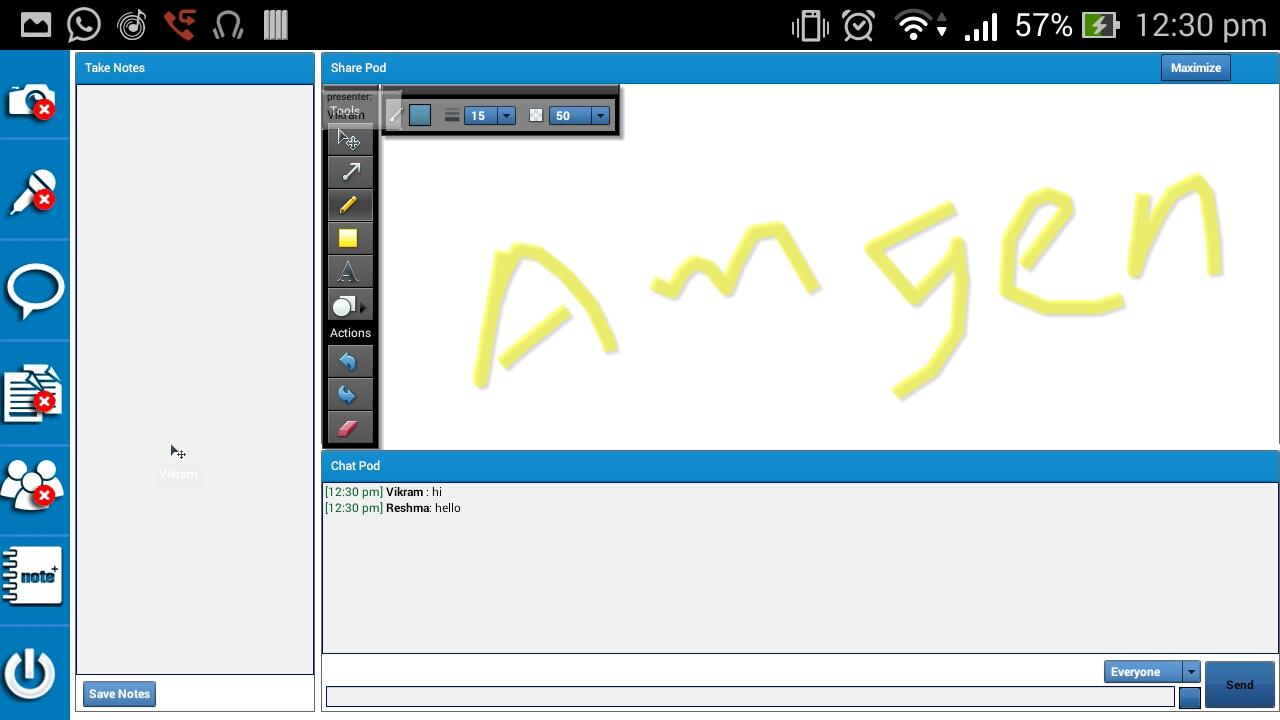Image resolution: width=1280 pixels, height=720 pixels.
Task: Open chat via speech bubble icon
Action: point(35,292)
